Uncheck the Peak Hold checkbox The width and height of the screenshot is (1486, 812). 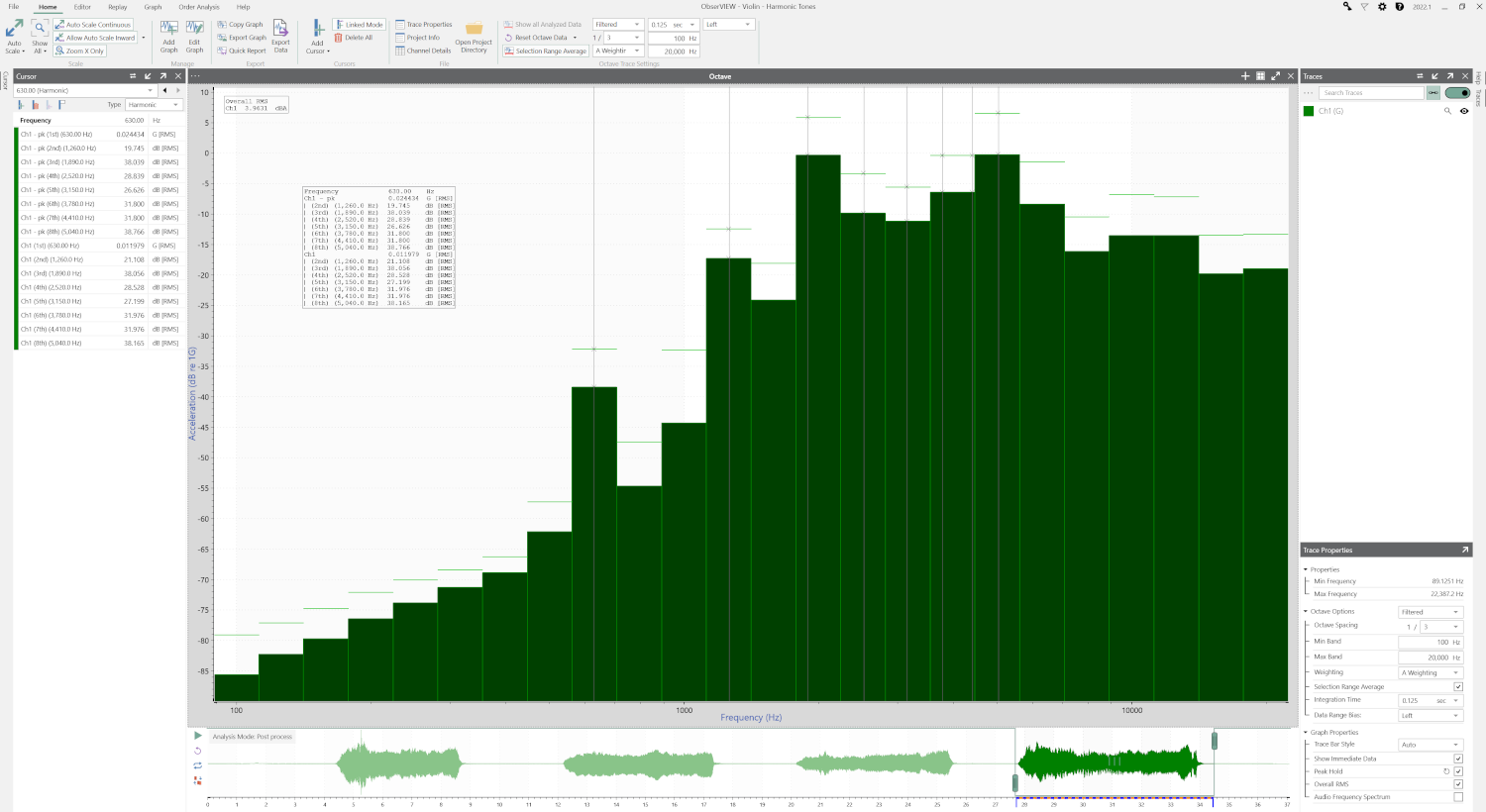tap(1458, 771)
